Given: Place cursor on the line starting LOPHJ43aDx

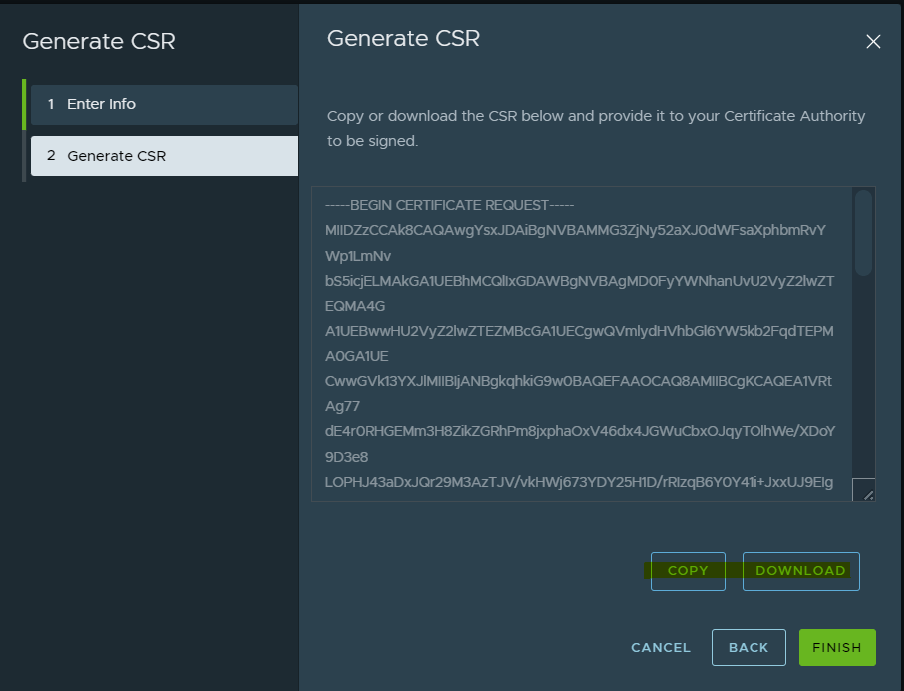Looking at the screenshot, I should 578,482.
